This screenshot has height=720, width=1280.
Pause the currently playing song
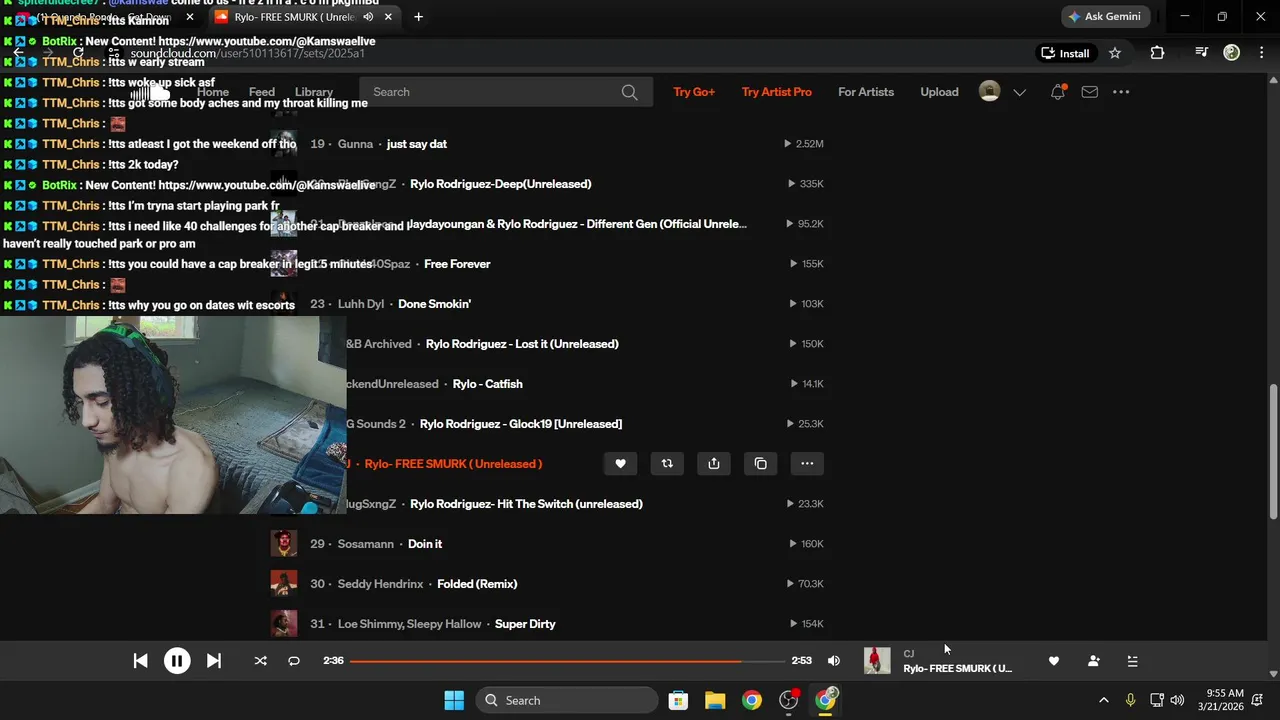tap(177, 661)
